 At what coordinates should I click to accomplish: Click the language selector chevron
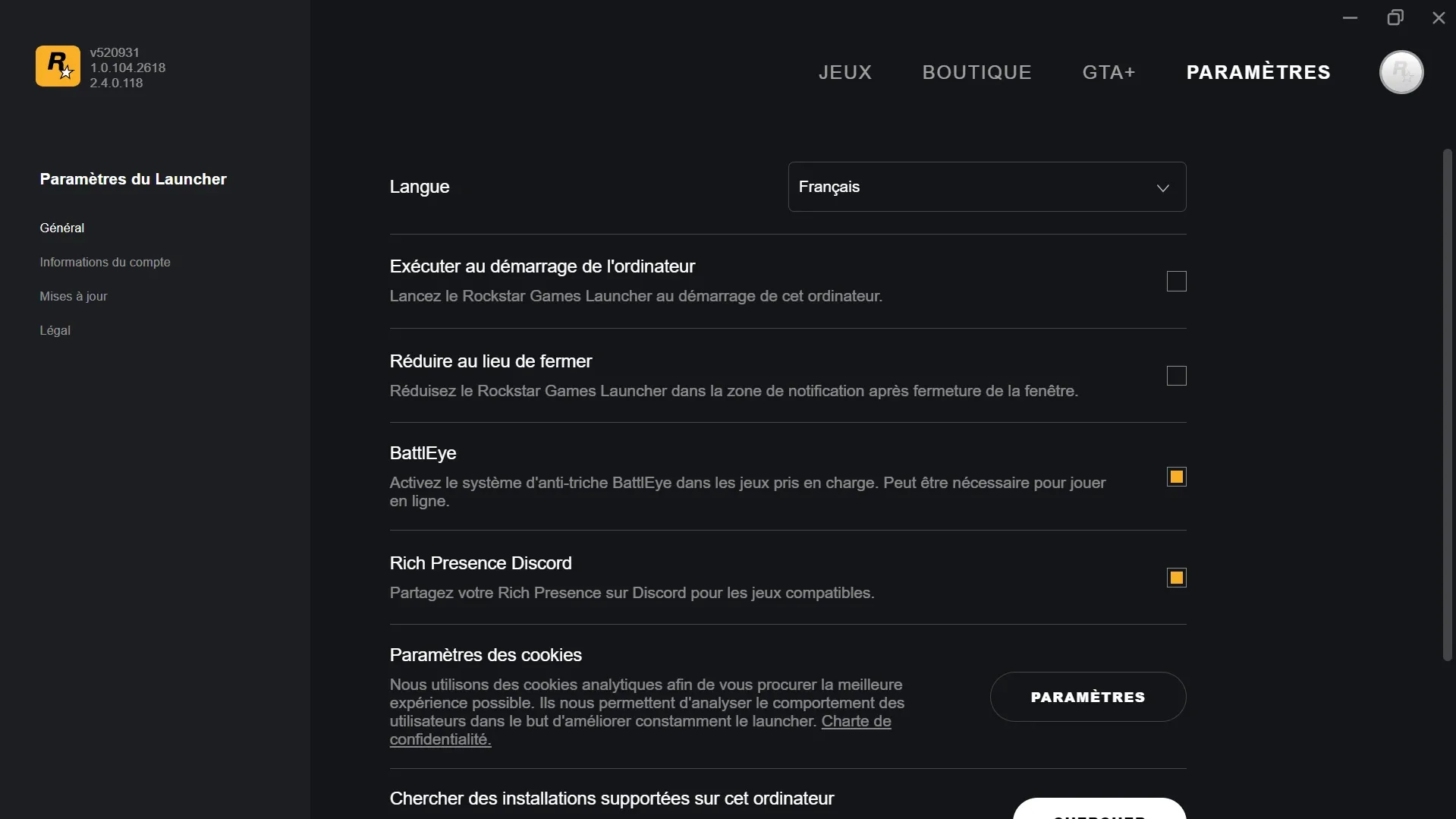tap(1162, 187)
